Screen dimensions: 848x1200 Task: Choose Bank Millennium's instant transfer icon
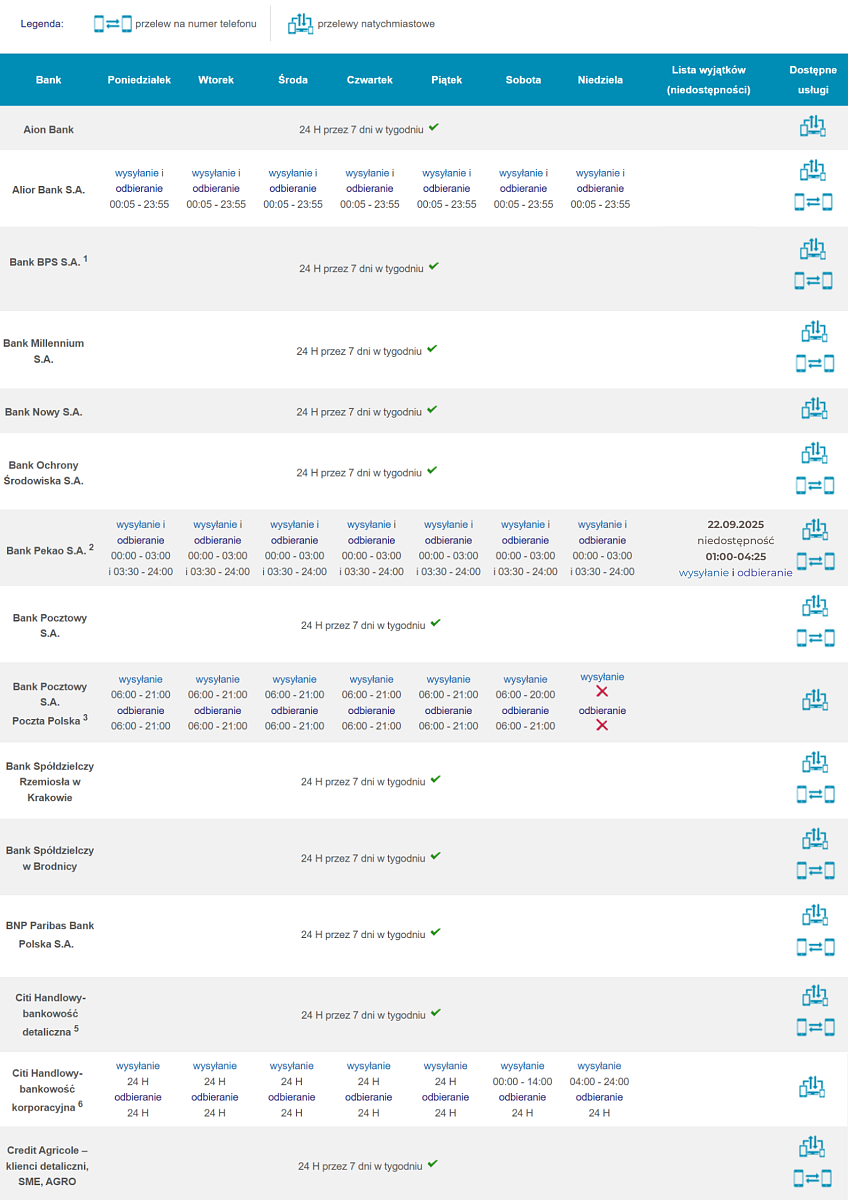[815, 332]
